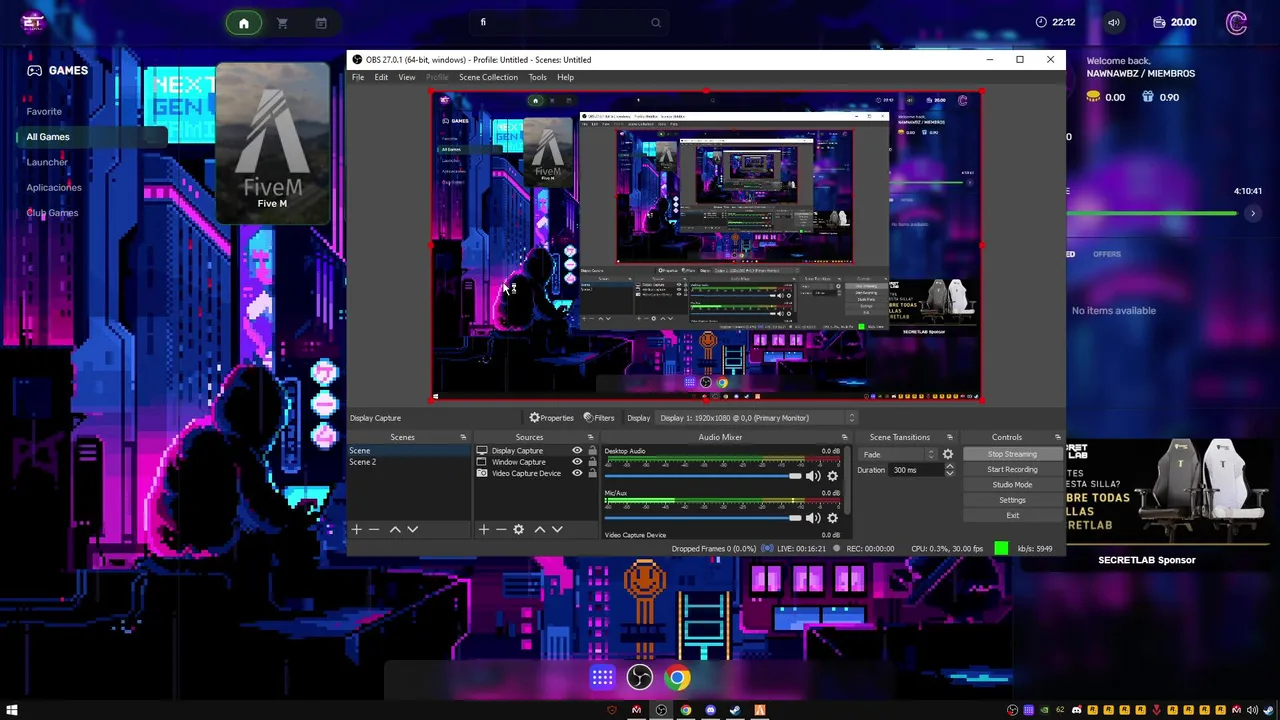
Task: Open the user avatar icon at top right
Action: click(x=1237, y=22)
